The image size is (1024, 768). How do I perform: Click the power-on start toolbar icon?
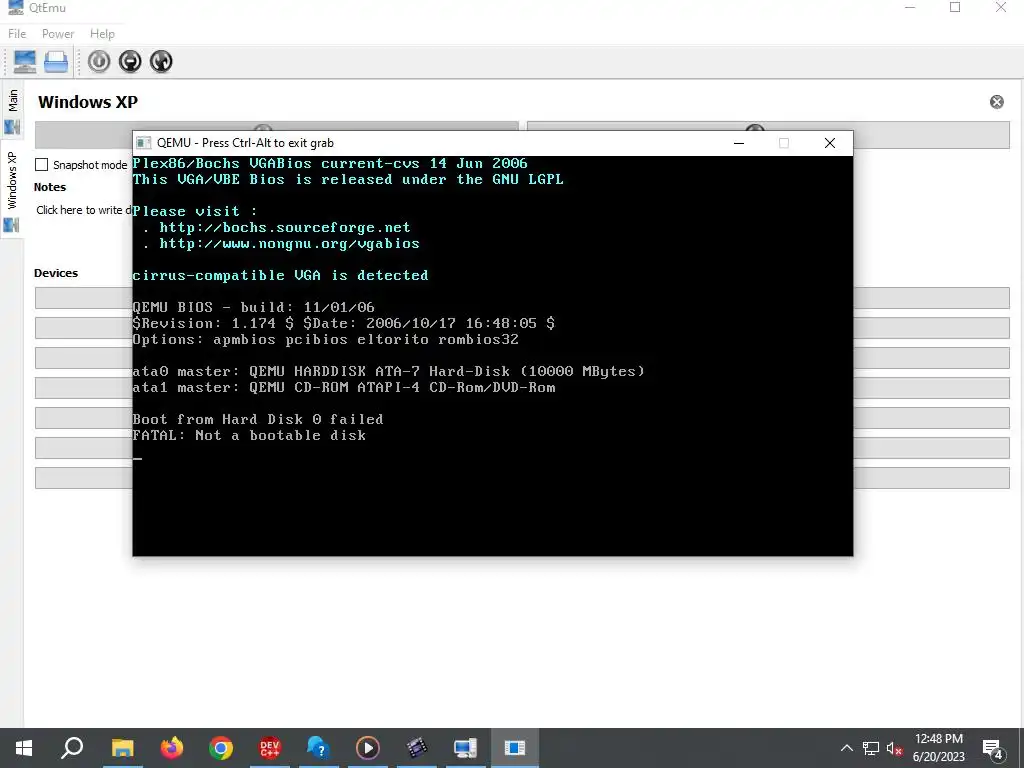pyautogui.click(x=99, y=61)
